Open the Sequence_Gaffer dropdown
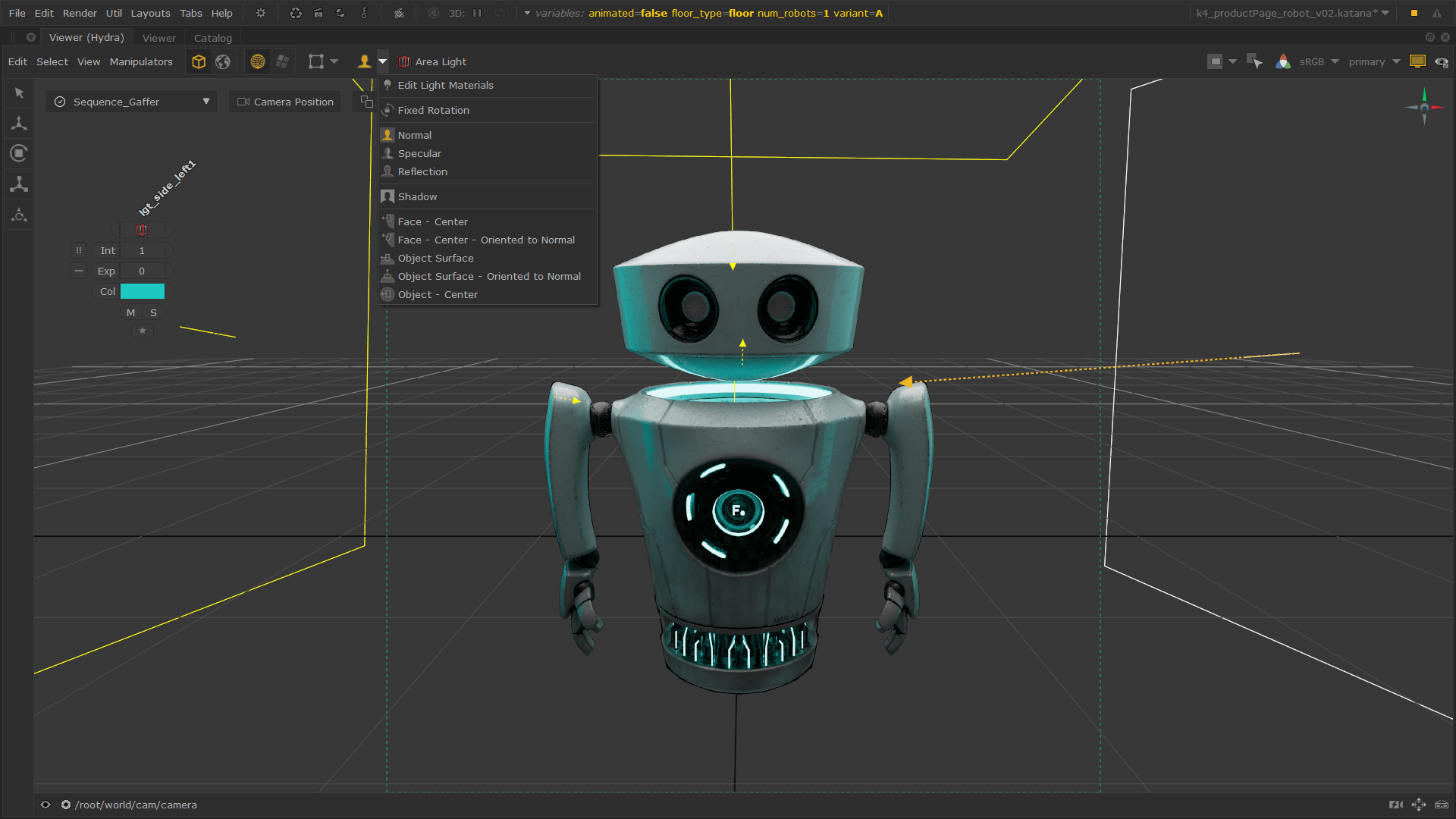This screenshot has width=1456, height=819. click(131, 102)
